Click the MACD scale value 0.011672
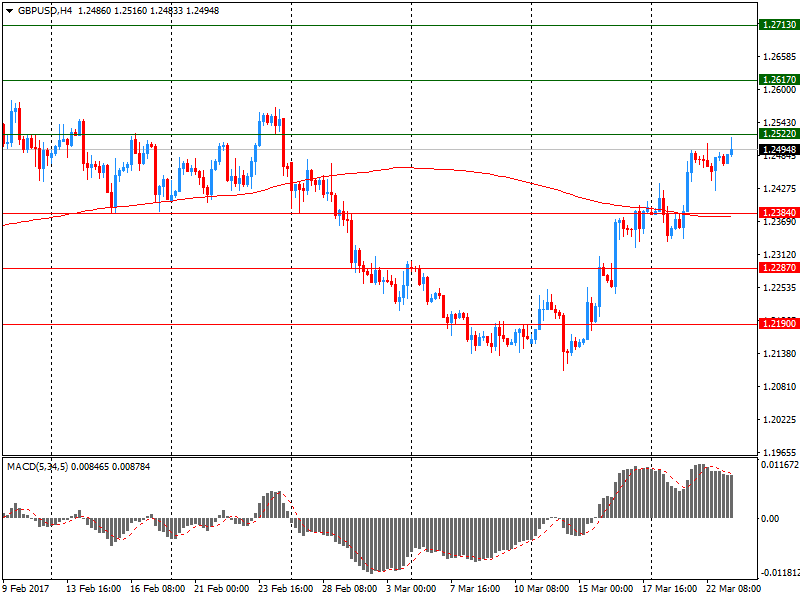 click(780, 465)
